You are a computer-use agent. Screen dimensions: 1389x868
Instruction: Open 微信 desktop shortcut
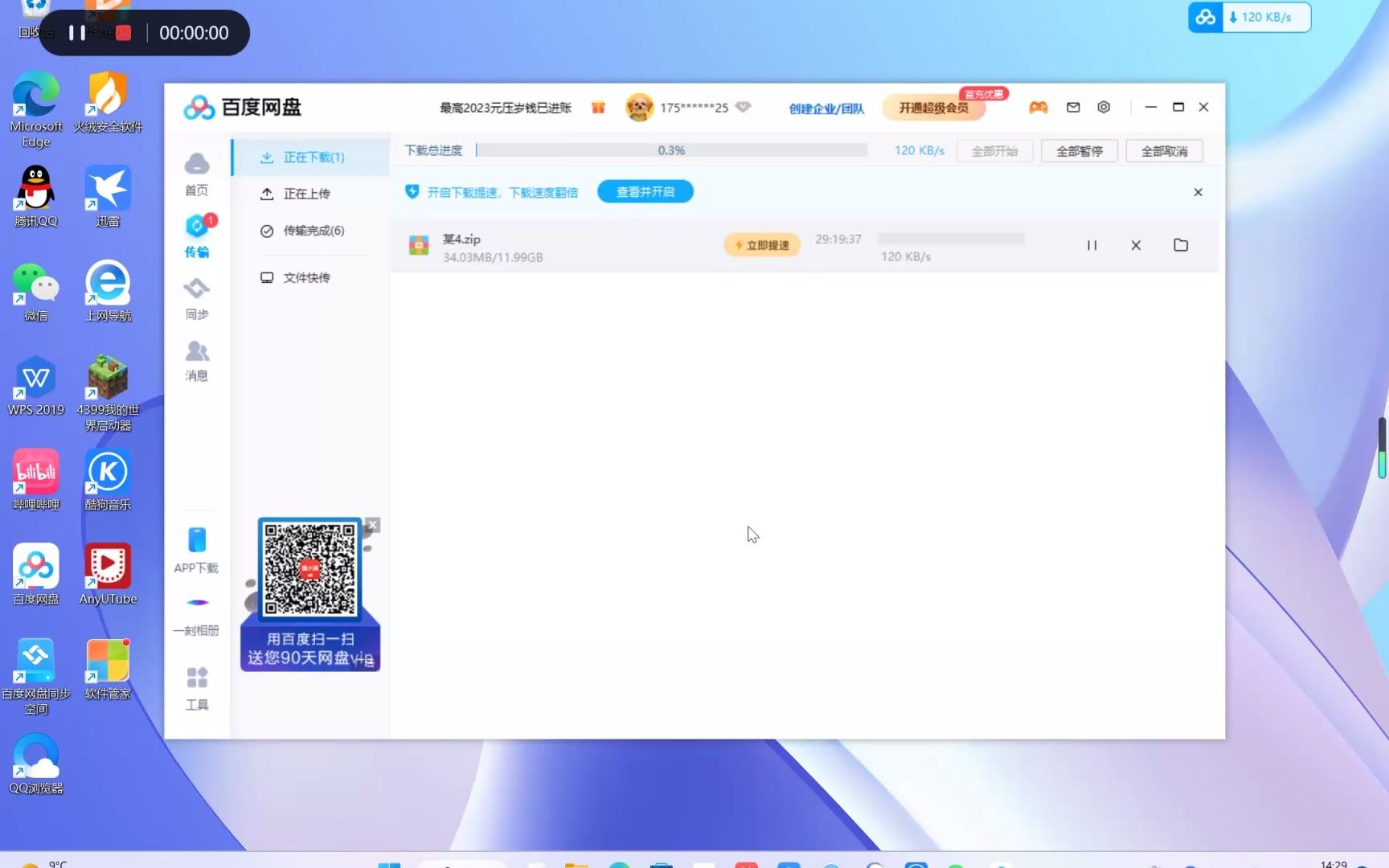(35, 292)
